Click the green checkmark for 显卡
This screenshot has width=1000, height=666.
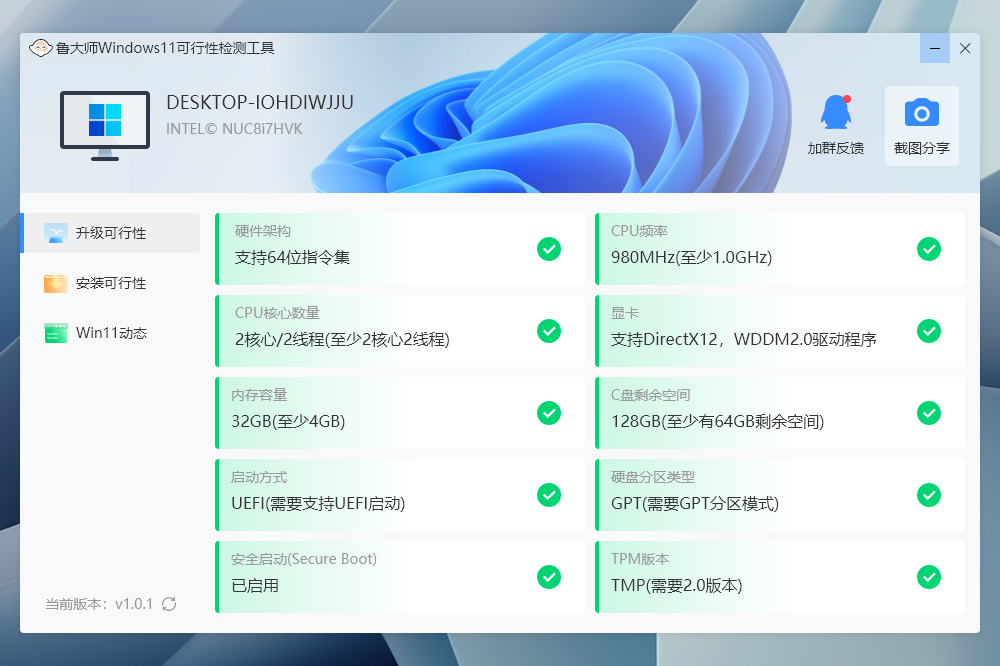tap(928, 331)
